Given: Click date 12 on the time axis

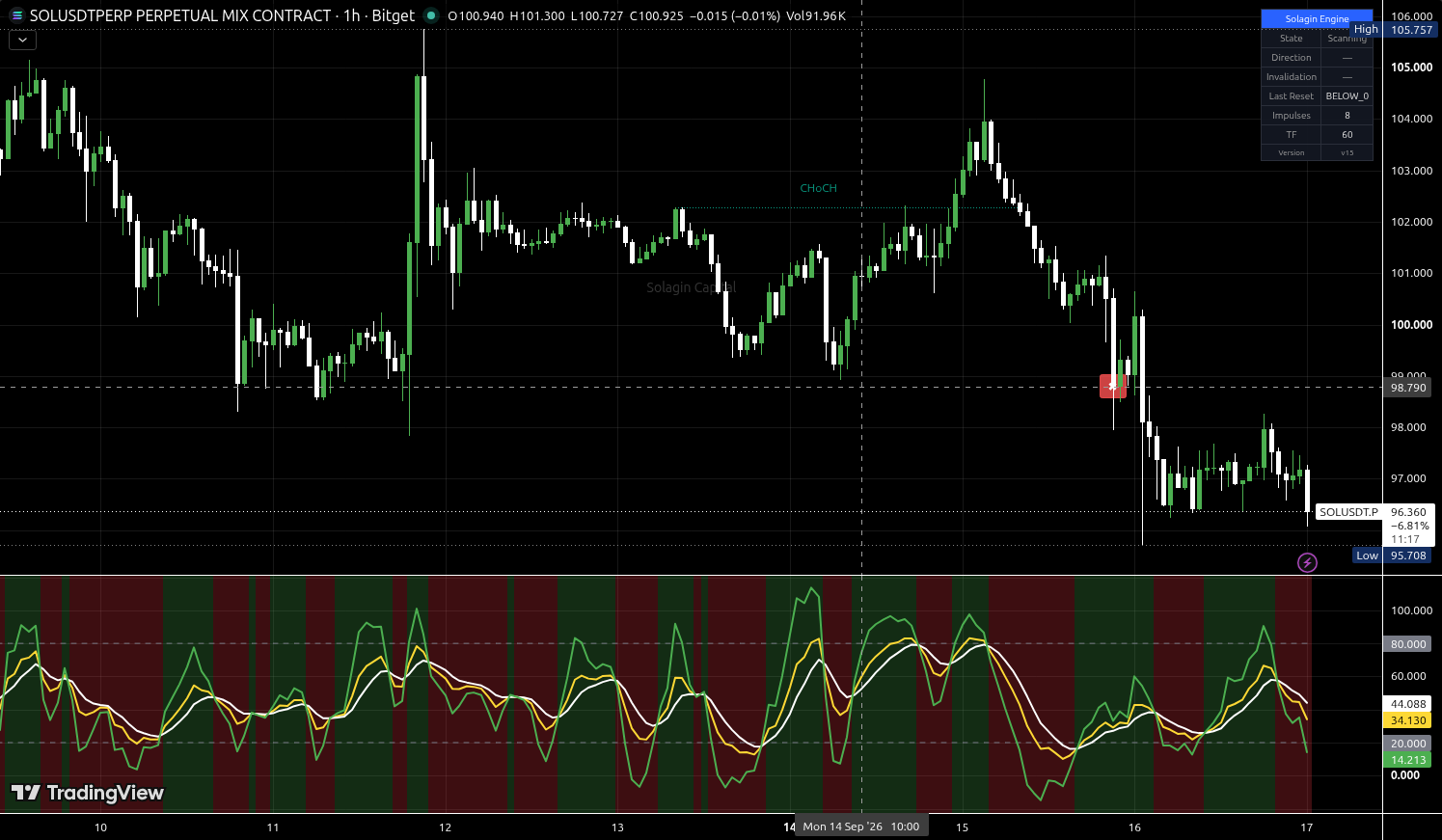Looking at the screenshot, I should (x=446, y=827).
